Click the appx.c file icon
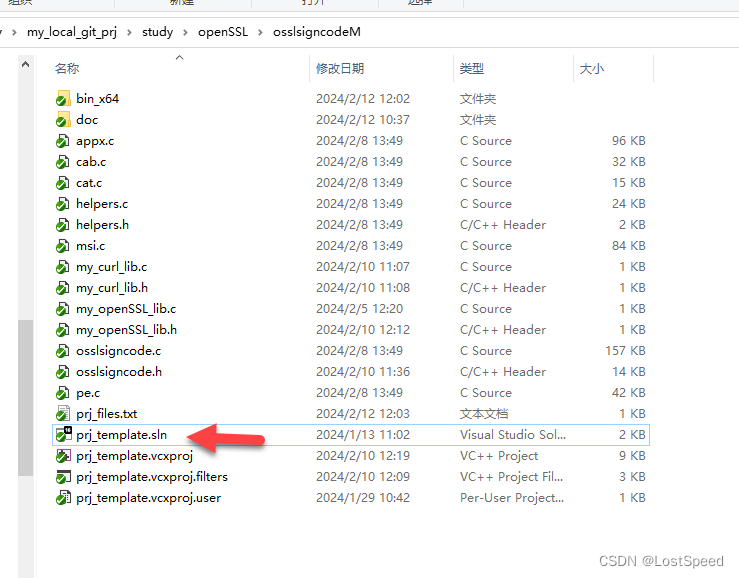The image size is (739, 578). [x=63, y=141]
